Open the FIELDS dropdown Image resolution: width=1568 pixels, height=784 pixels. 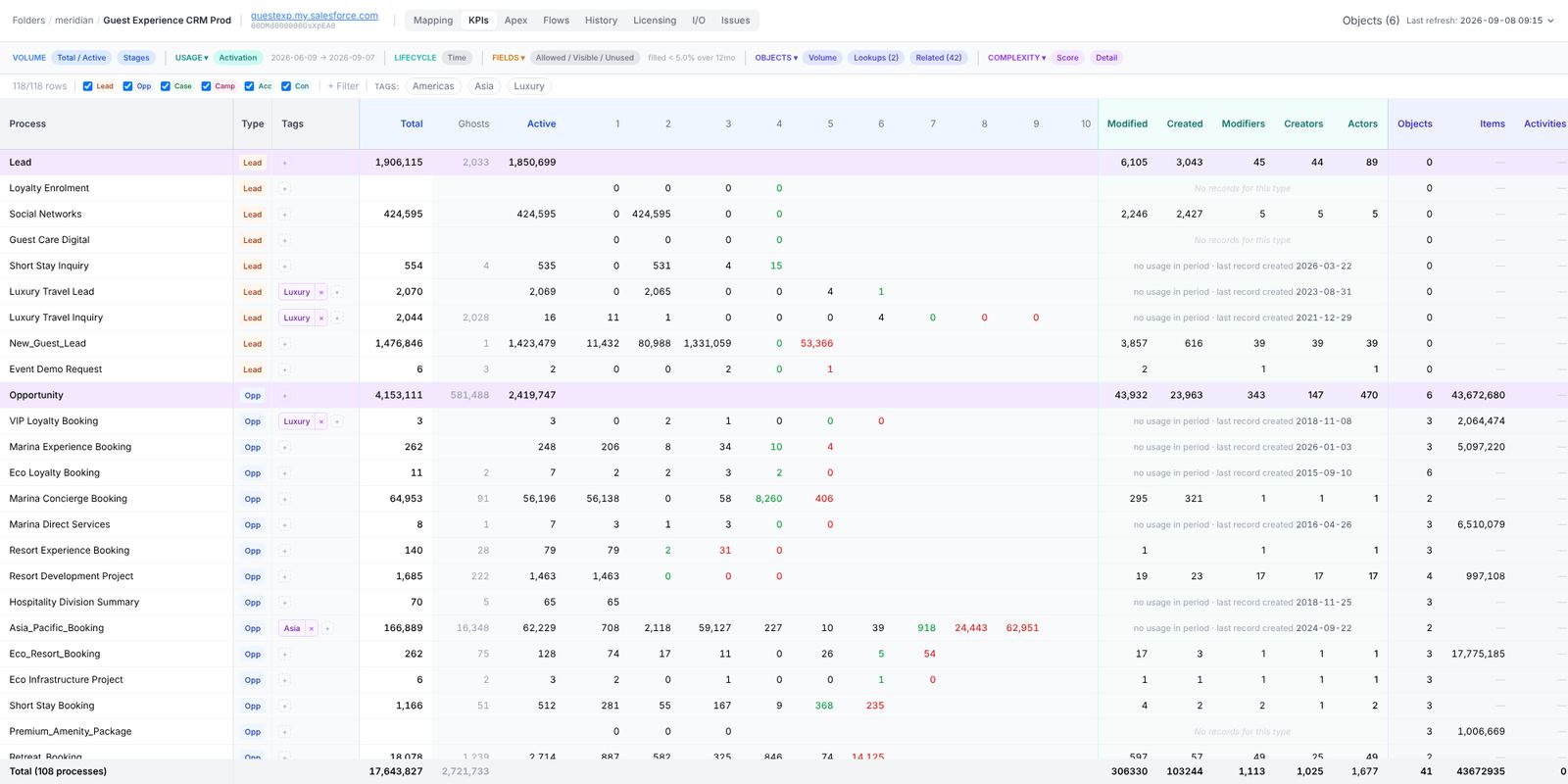point(508,58)
